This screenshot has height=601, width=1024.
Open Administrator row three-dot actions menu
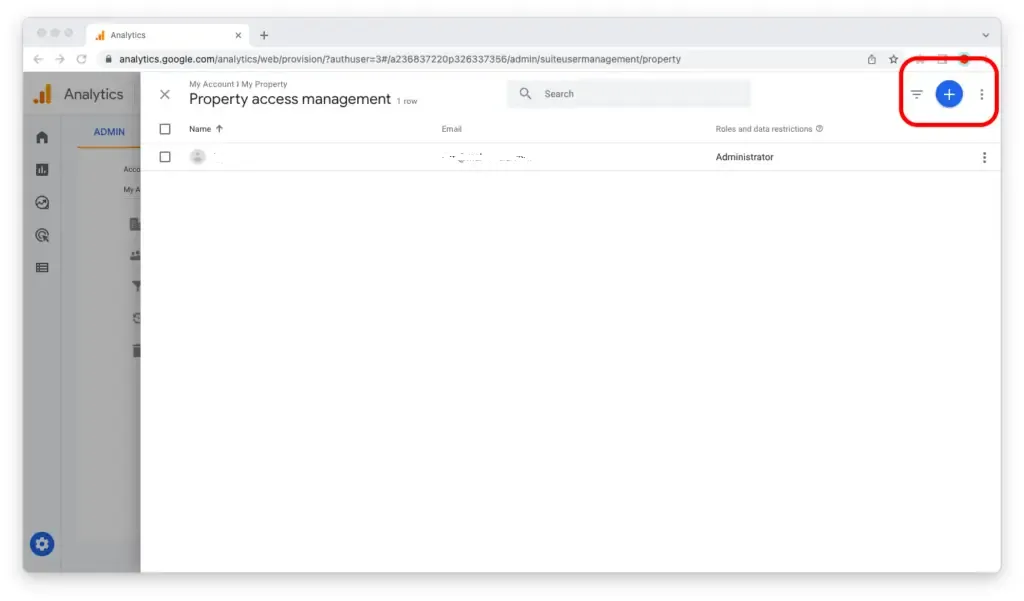tap(984, 157)
